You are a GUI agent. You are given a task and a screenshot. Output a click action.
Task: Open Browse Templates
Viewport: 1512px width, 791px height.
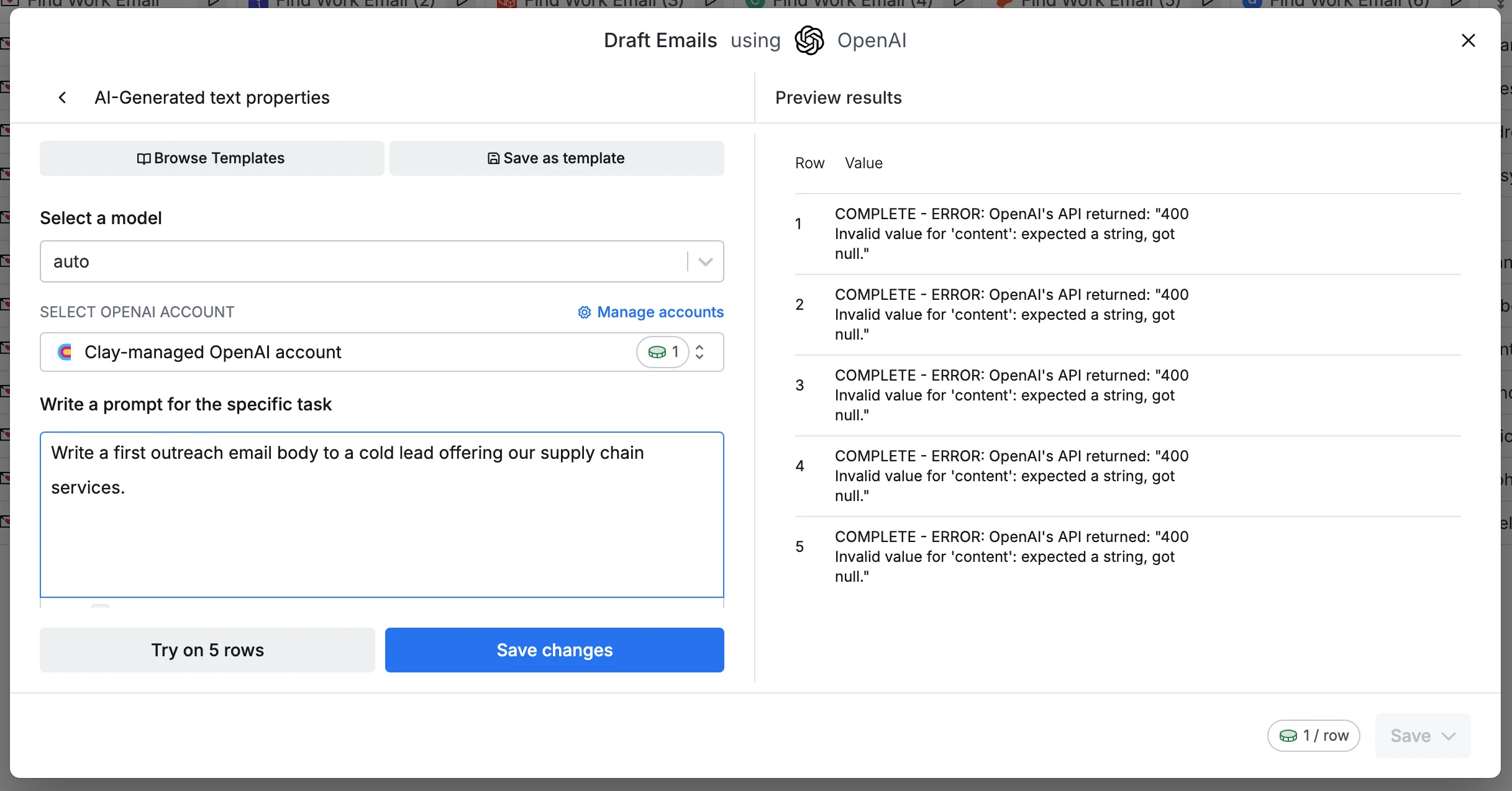(211, 158)
